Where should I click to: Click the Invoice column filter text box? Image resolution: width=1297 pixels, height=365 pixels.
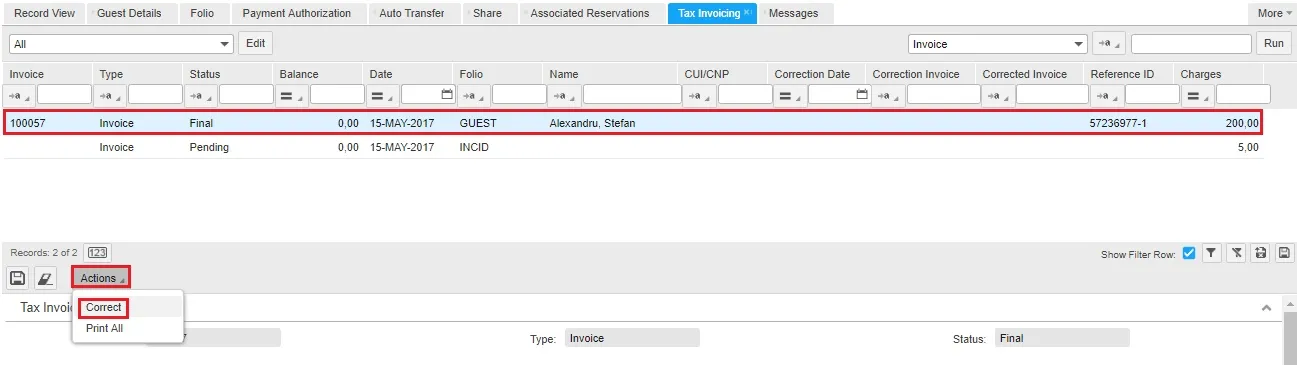[x=64, y=94]
